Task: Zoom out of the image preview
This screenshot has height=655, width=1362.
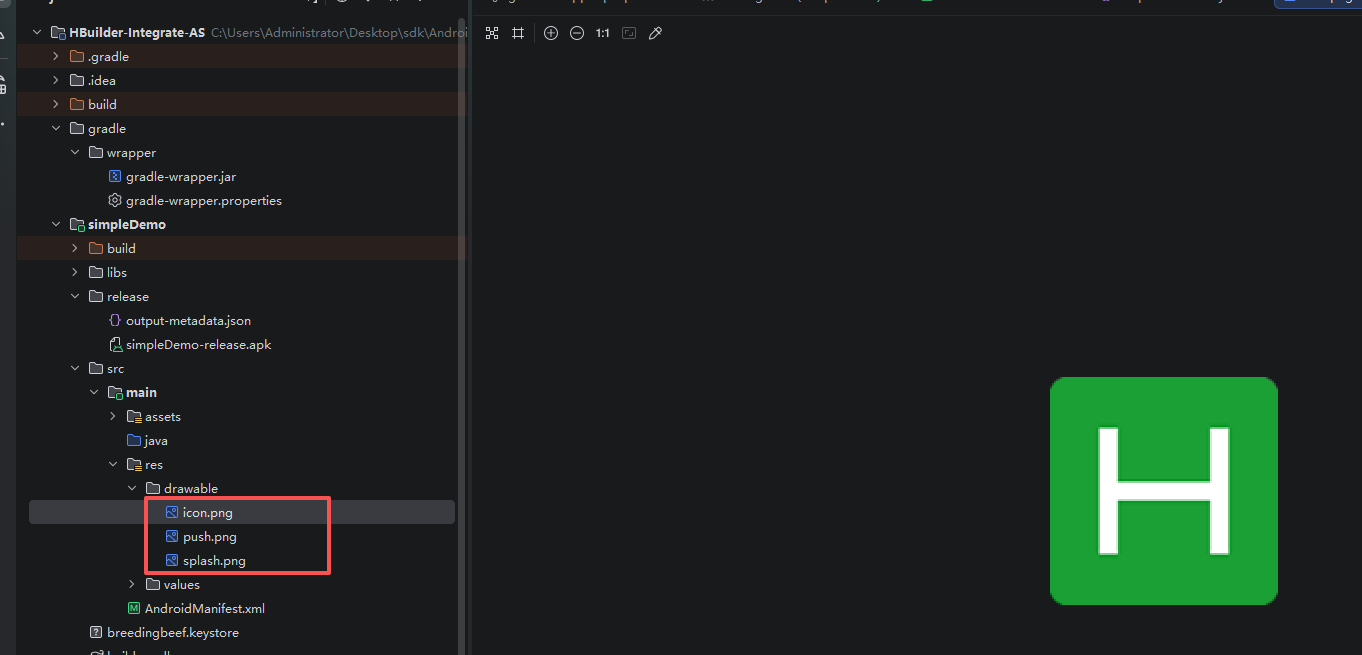Action: 577,33
